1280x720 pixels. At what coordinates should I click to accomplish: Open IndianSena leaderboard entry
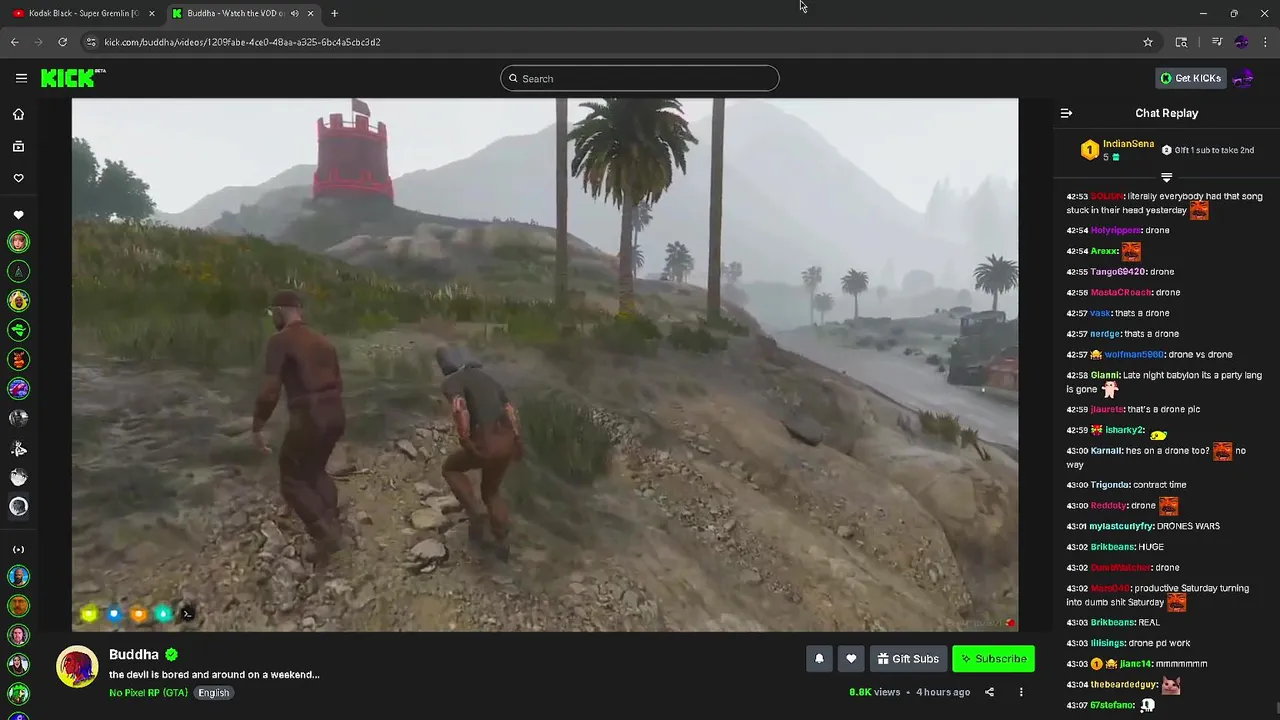click(x=1117, y=150)
